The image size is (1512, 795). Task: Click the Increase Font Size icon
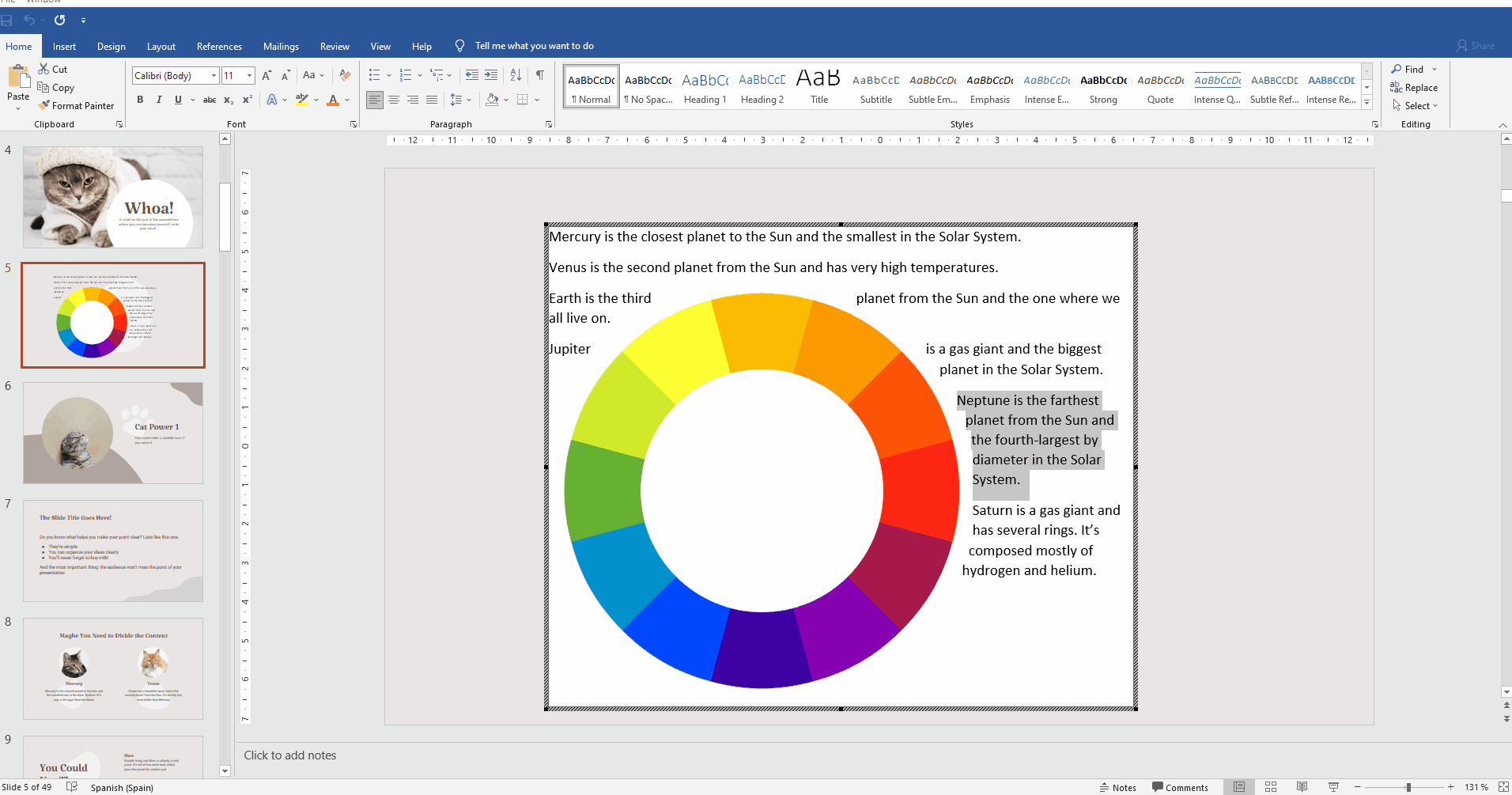[266, 75]
